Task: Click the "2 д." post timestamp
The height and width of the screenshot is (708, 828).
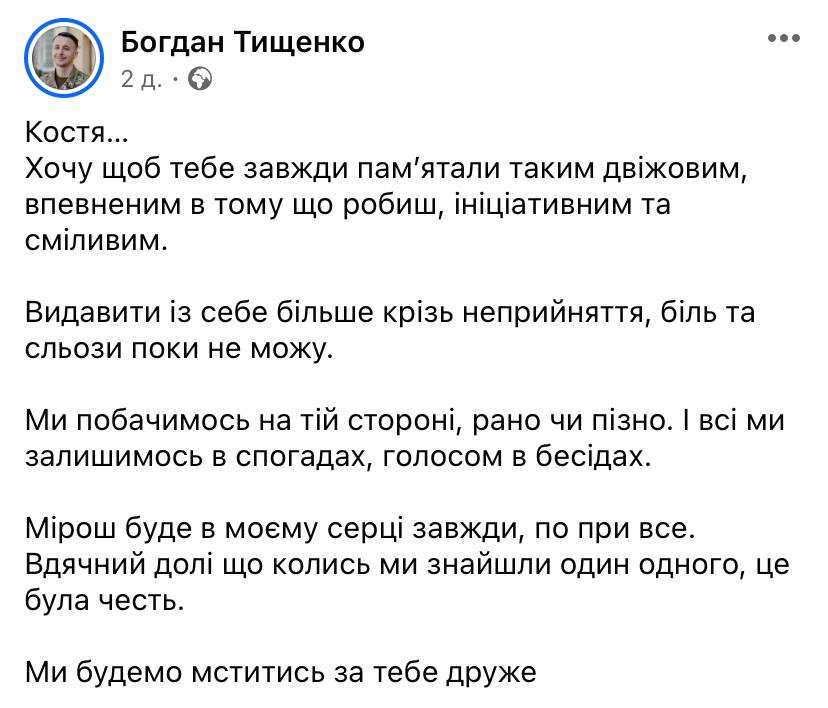Action: coord(141,78)
